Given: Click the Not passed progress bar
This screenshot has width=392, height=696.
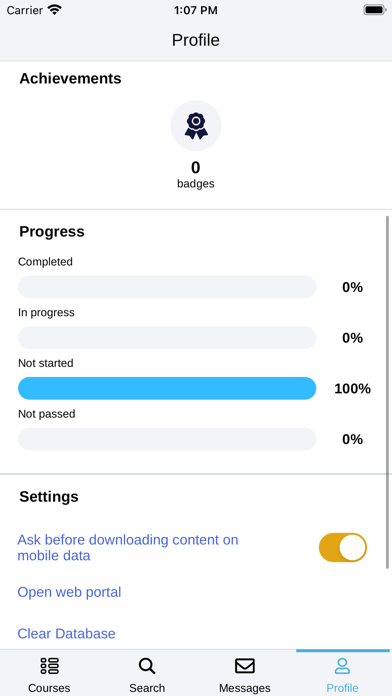Looking at the screenshot, I should [x=167, y=439].
